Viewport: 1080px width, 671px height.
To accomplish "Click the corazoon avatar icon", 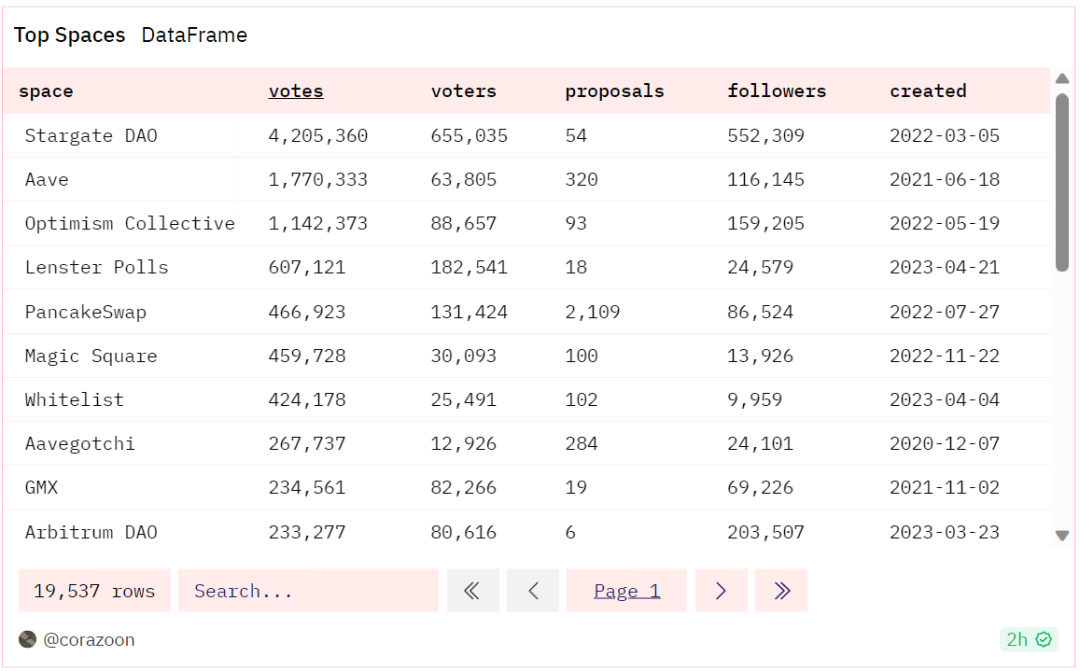I will click(28, 639).
